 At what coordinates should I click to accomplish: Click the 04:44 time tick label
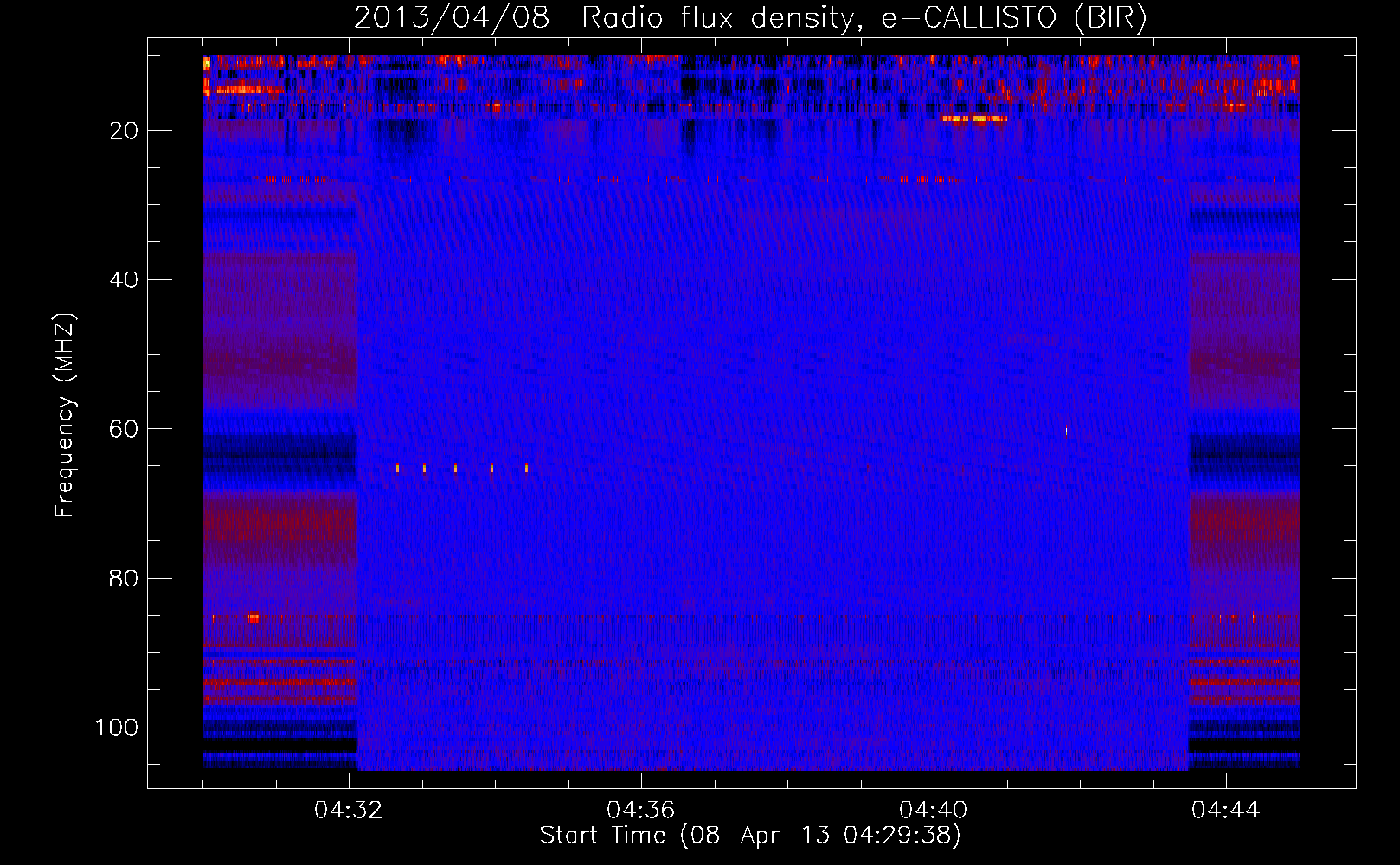point(1226,811)
